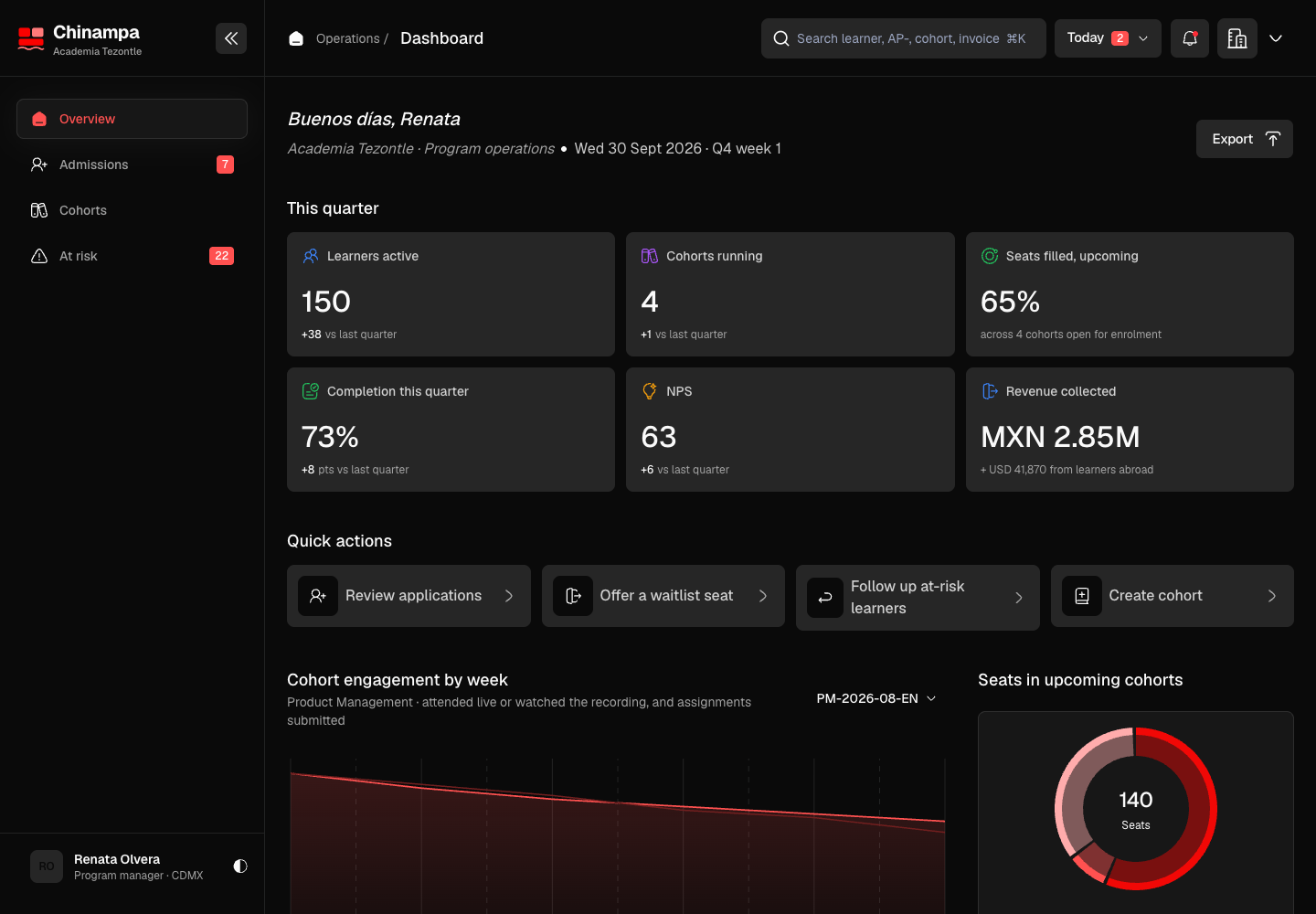This screenshot has width=1316, height=914.
Task: Select Overview in the sidebar
Action: click(132, 119)
